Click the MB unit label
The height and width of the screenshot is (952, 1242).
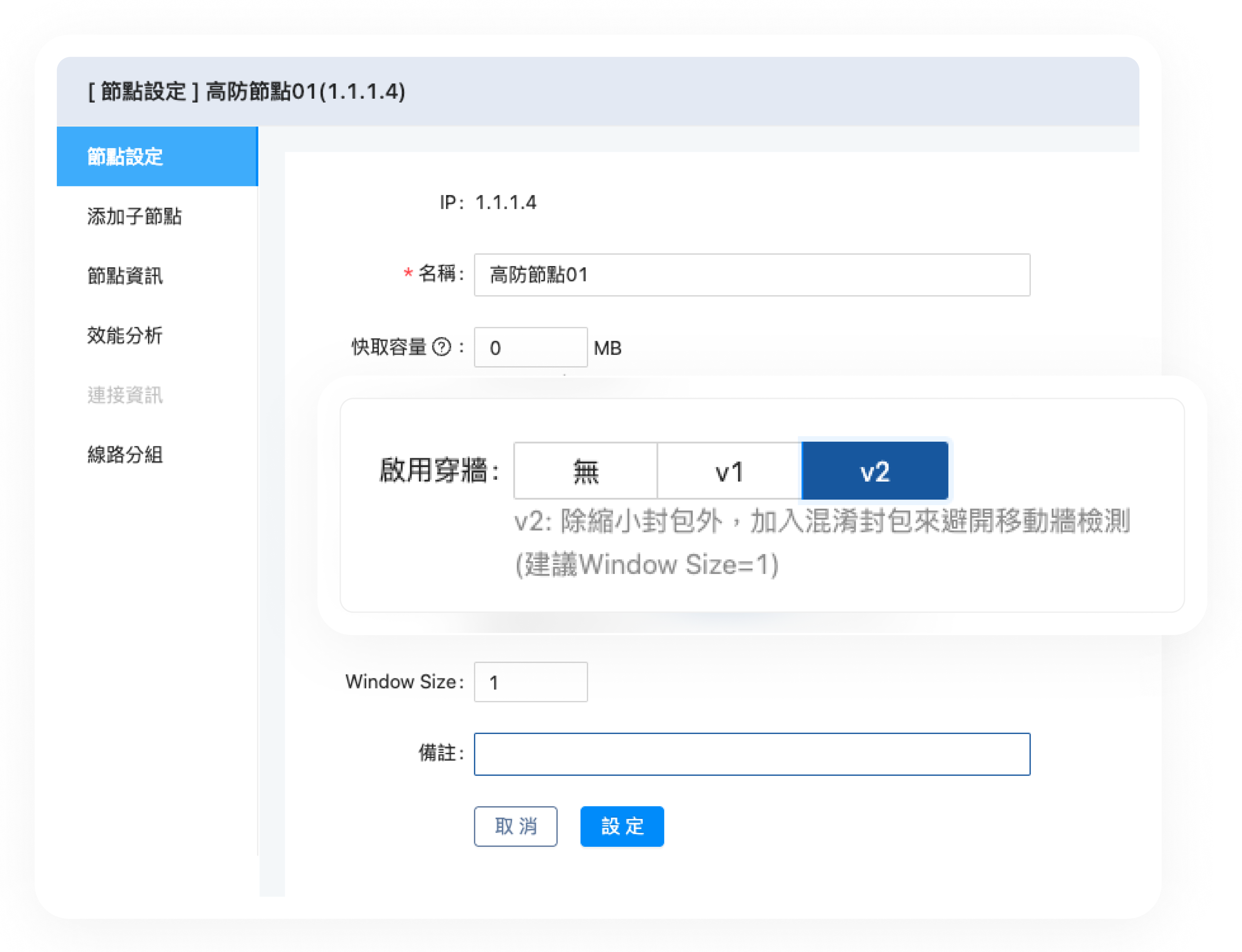tap(608, 348)
